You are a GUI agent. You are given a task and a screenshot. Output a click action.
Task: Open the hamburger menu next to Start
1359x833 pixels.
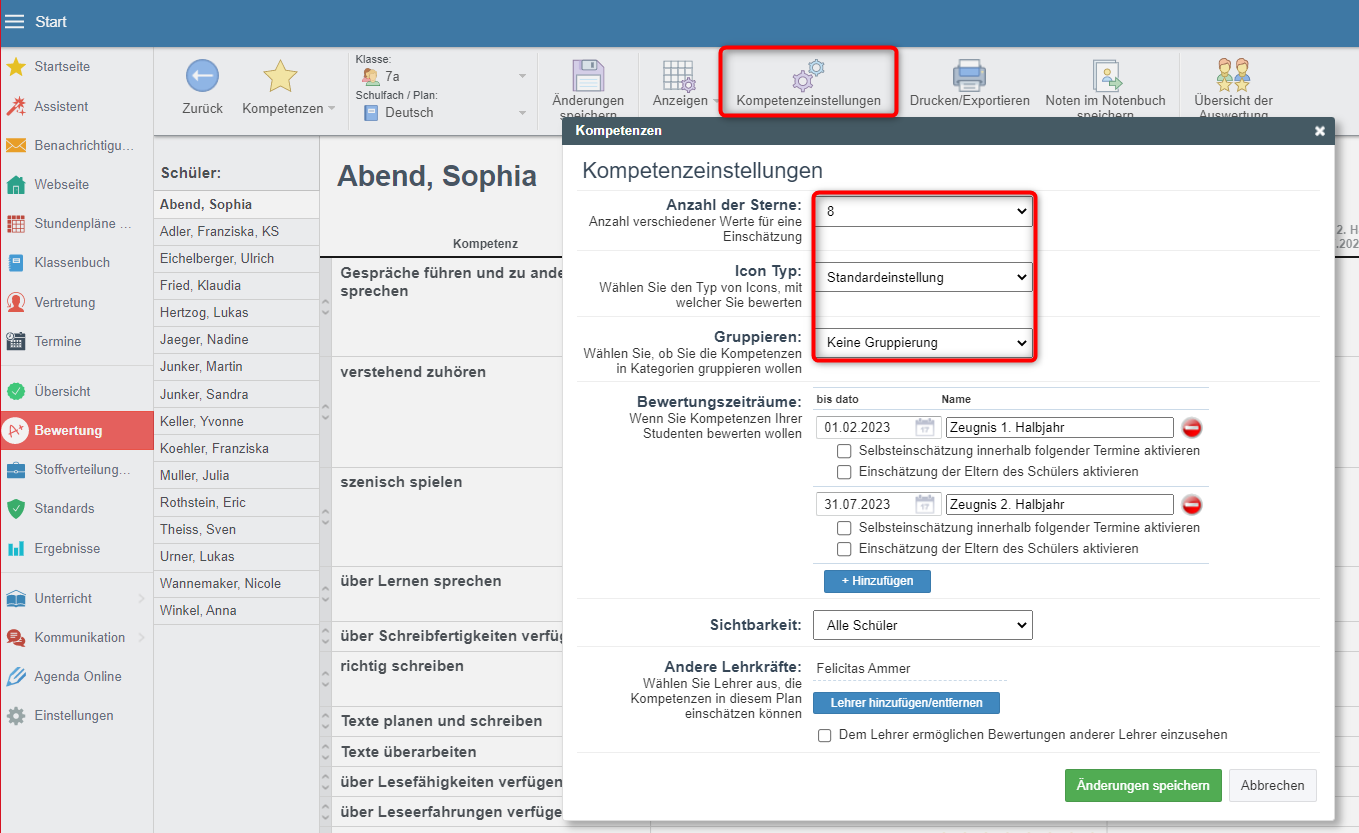15,22
